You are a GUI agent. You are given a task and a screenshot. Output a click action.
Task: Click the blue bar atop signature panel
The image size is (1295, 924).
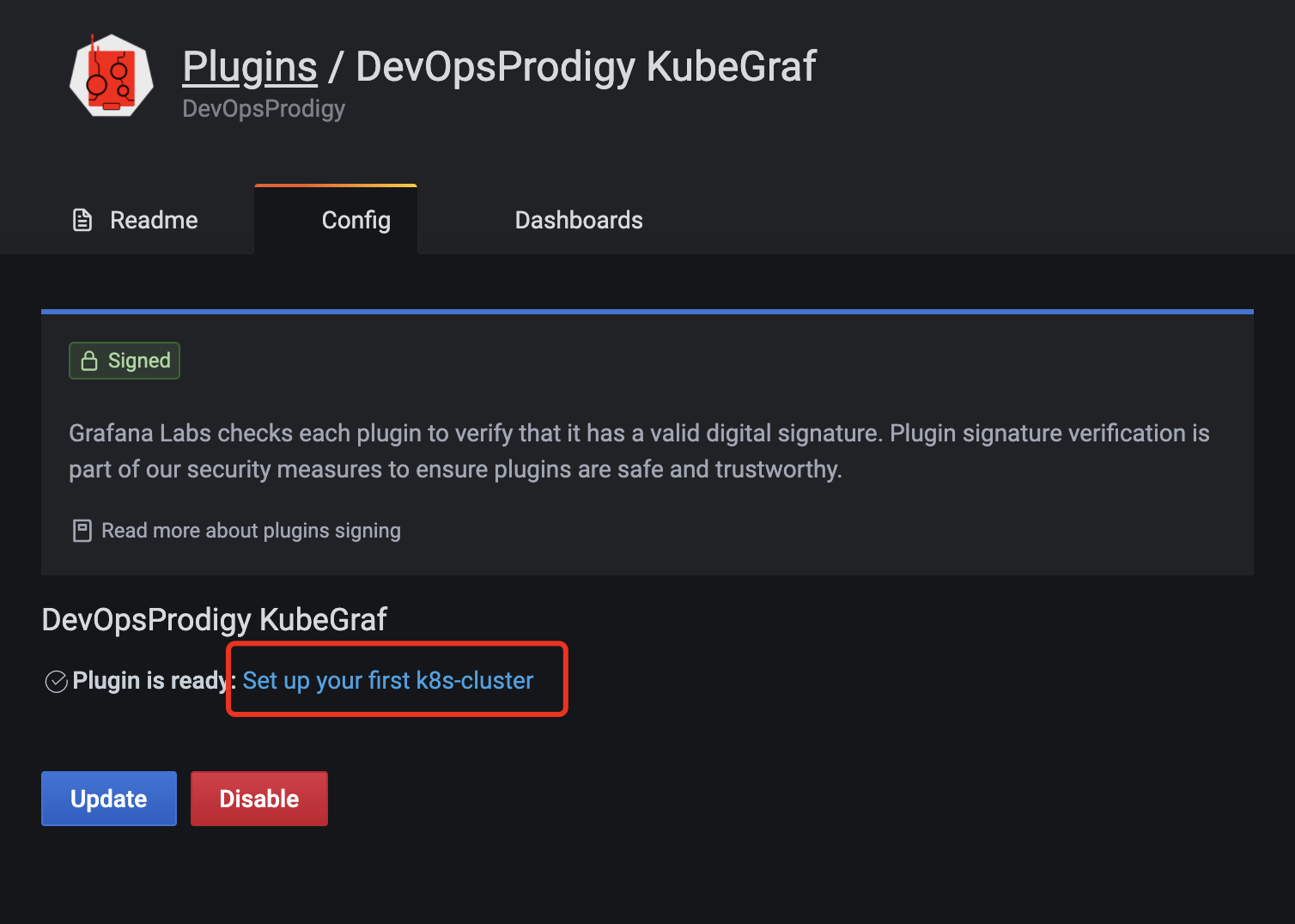coord(647,312)
